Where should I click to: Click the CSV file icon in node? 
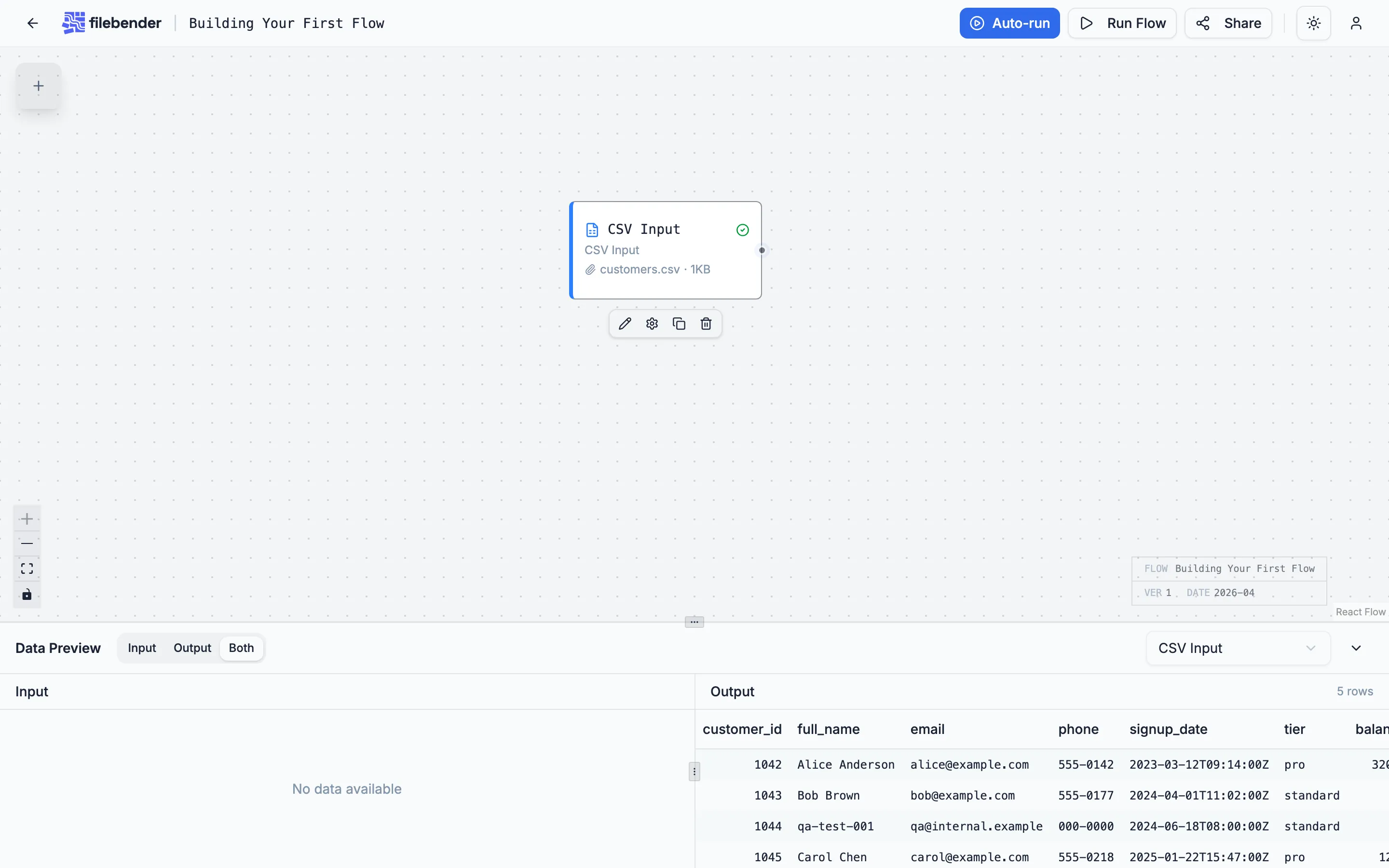point(592,230)
